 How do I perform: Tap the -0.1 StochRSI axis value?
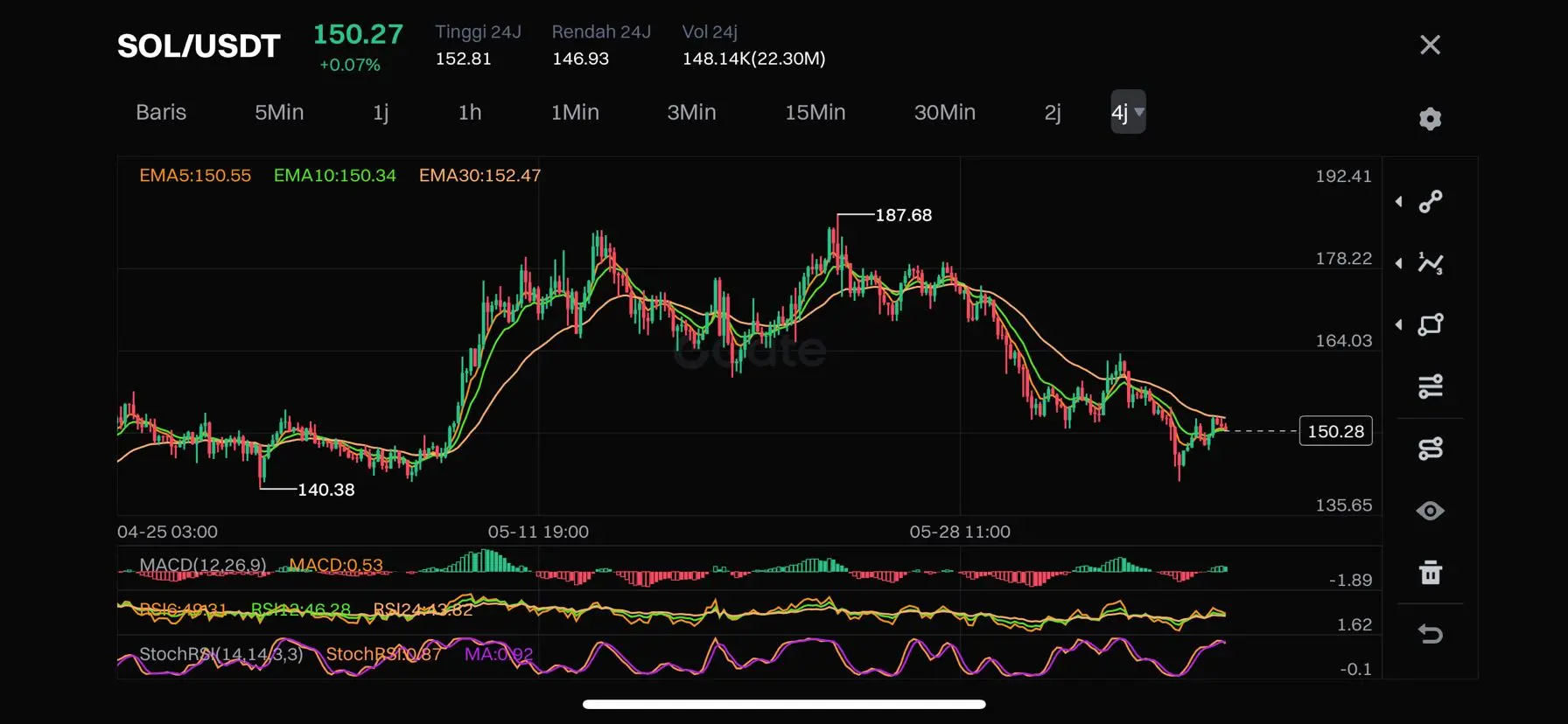1355,669
